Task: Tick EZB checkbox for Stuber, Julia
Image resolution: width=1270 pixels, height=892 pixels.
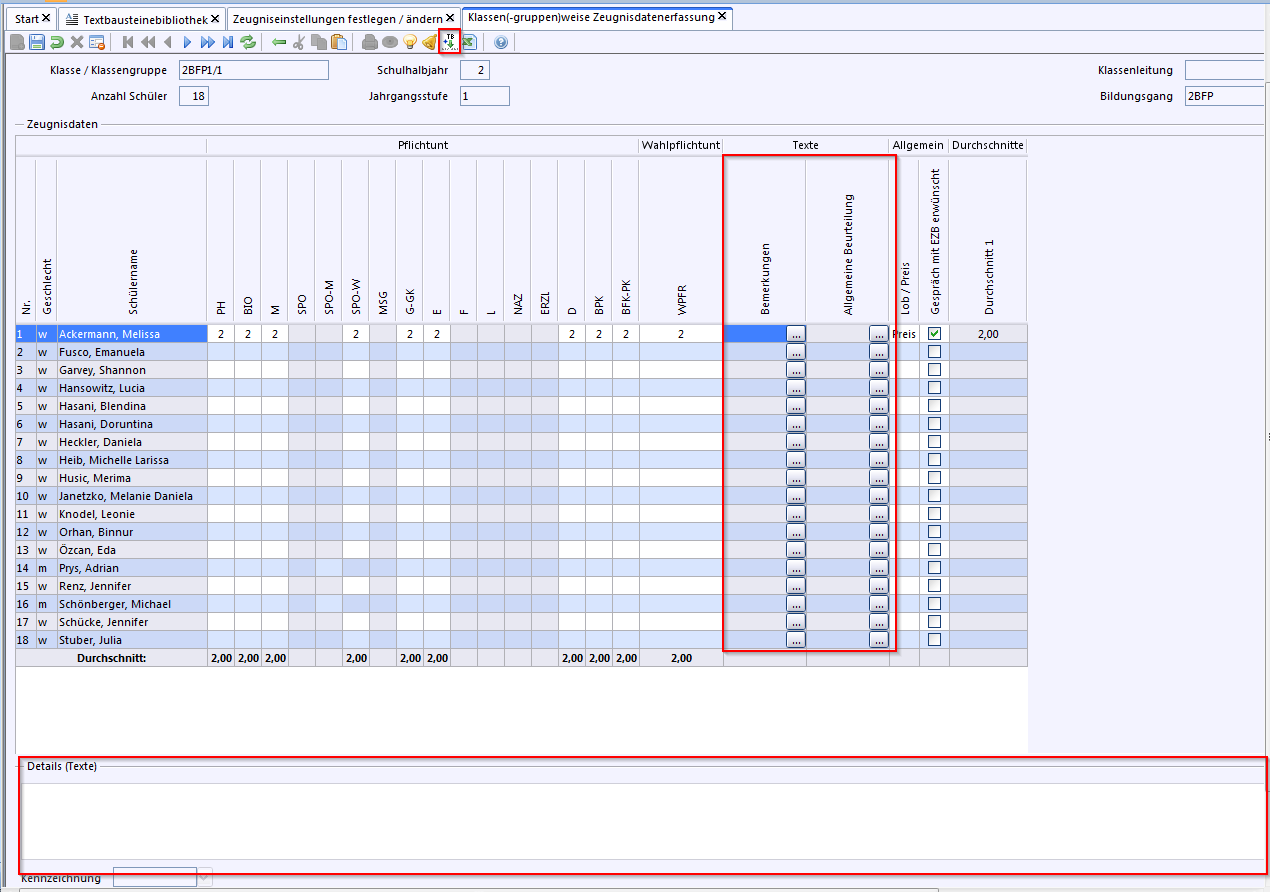Action: pos(934,640)
